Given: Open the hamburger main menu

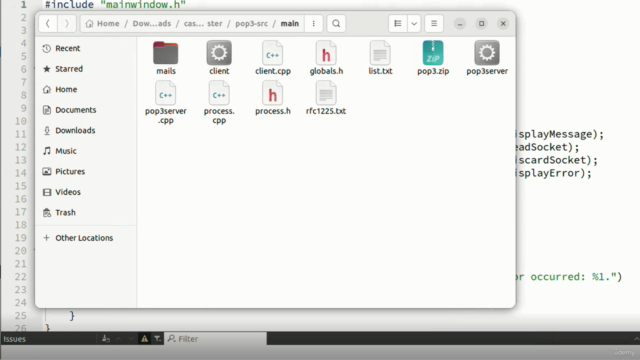Looking at the screenshot, I should pyautogui.click(x=434, y=24).
